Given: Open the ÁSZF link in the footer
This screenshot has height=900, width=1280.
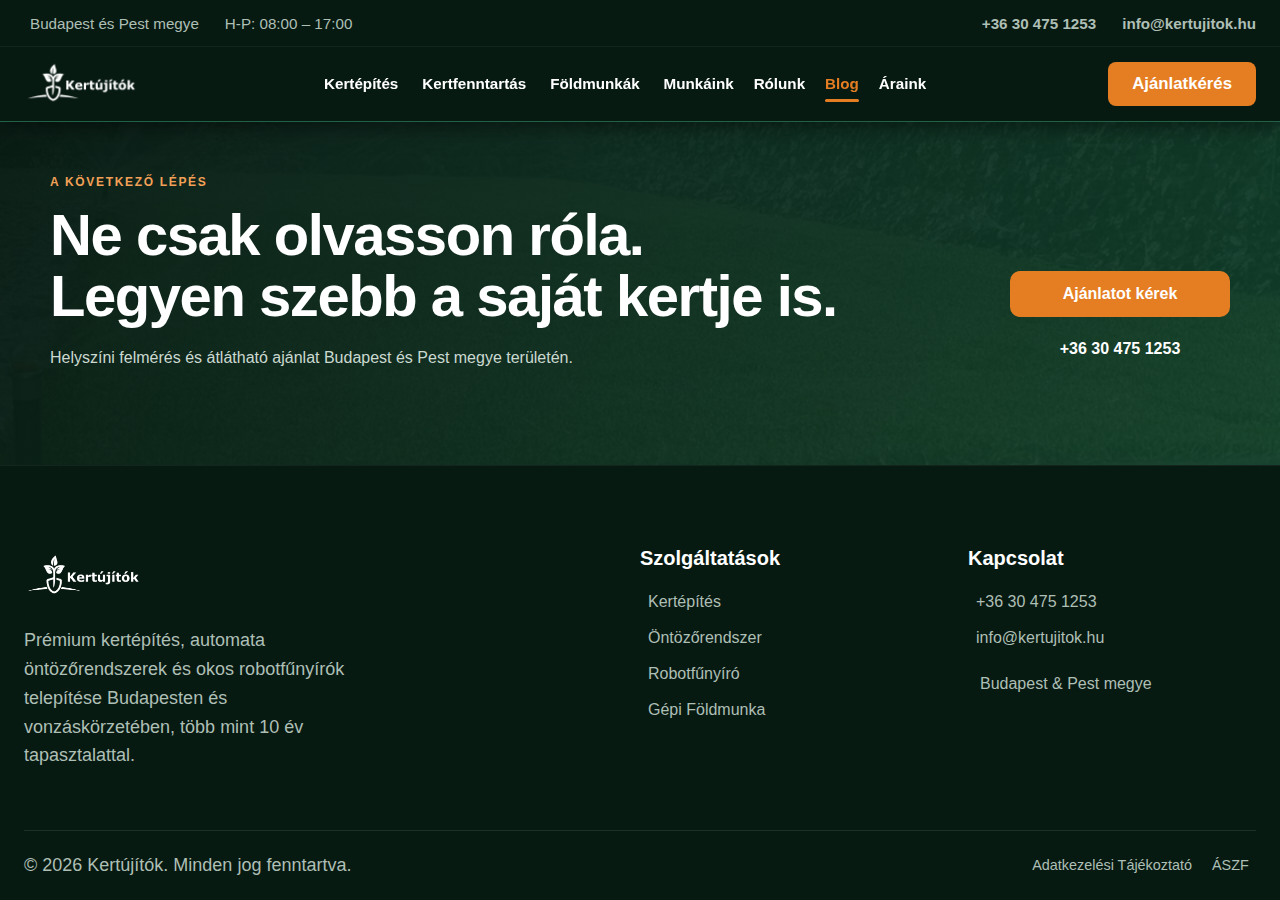Looking at the screenshot, I should point(1230,865).
